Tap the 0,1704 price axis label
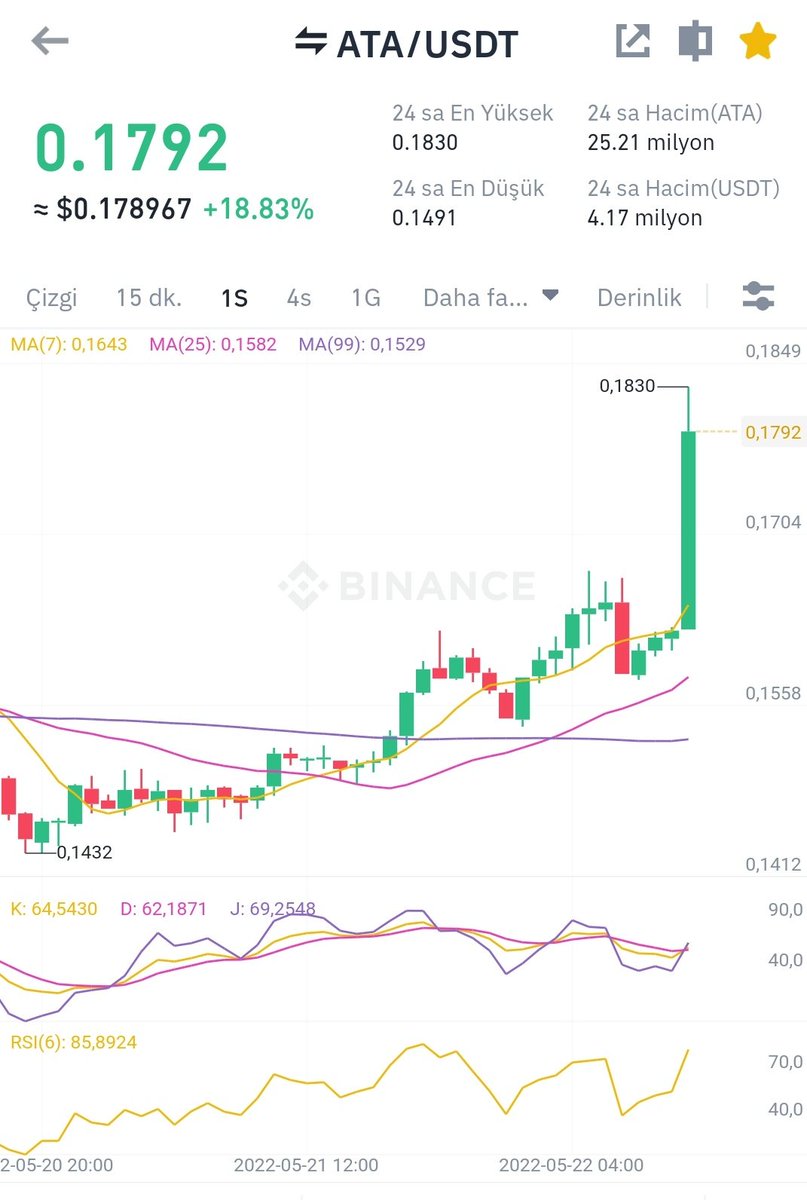 (773, 521)
